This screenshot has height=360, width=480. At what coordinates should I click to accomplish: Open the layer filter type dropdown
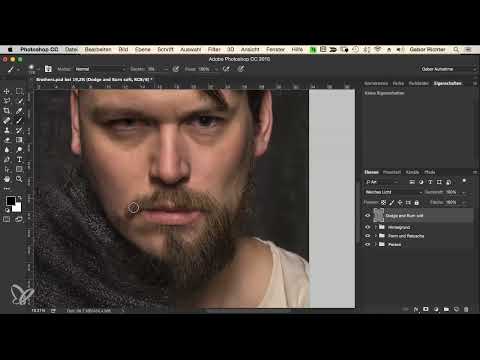382,182
